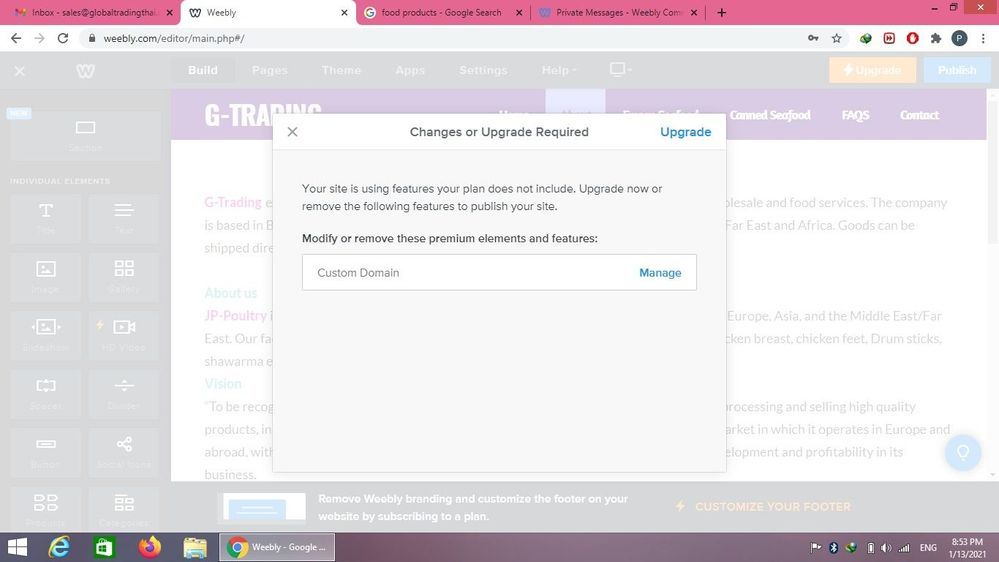Close the Changes or Upgrade Required dialog
999x562 pixels.
292,132
